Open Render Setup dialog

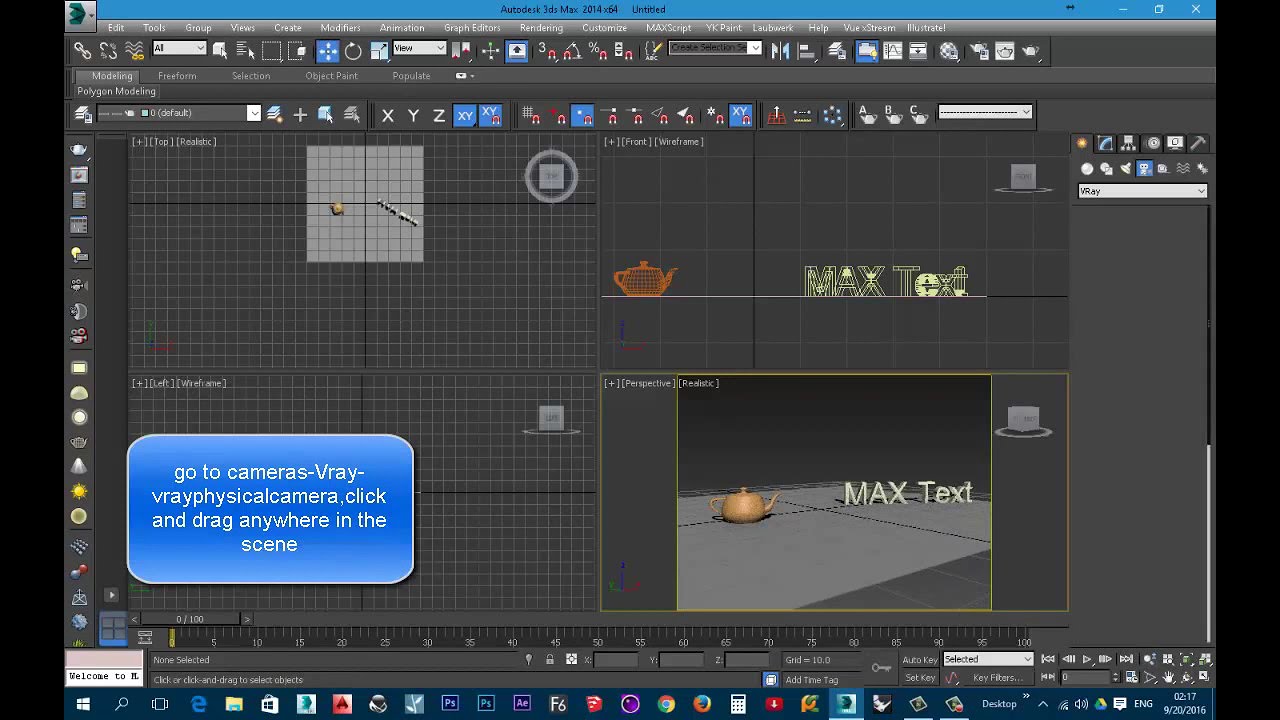981,50
